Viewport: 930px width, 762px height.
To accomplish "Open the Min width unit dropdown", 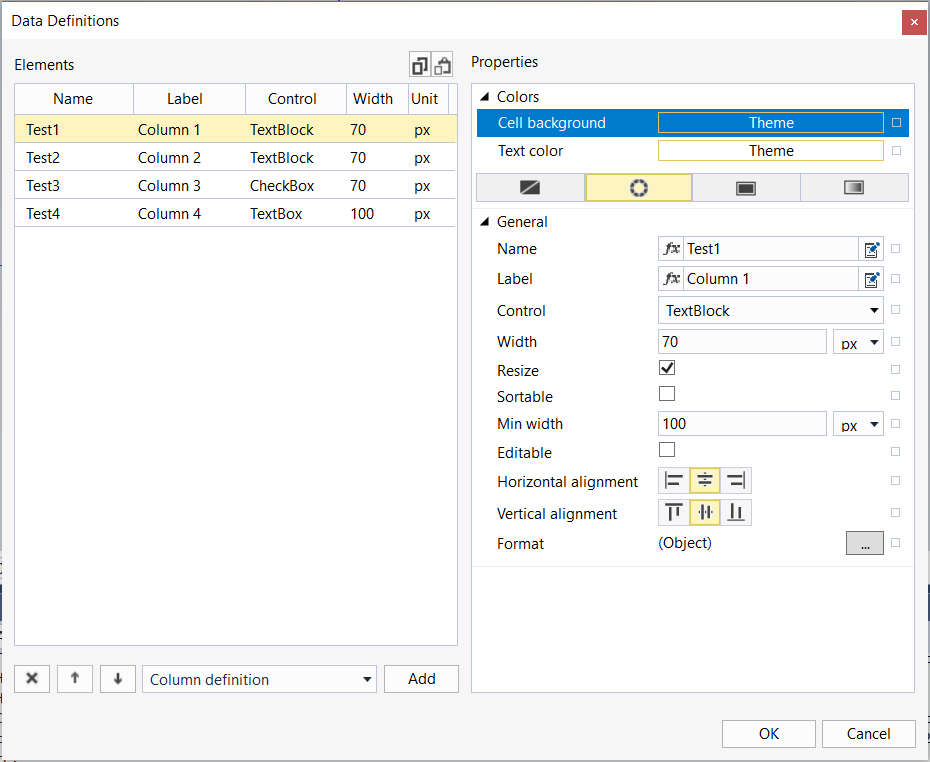I will (x=858, y=424).
